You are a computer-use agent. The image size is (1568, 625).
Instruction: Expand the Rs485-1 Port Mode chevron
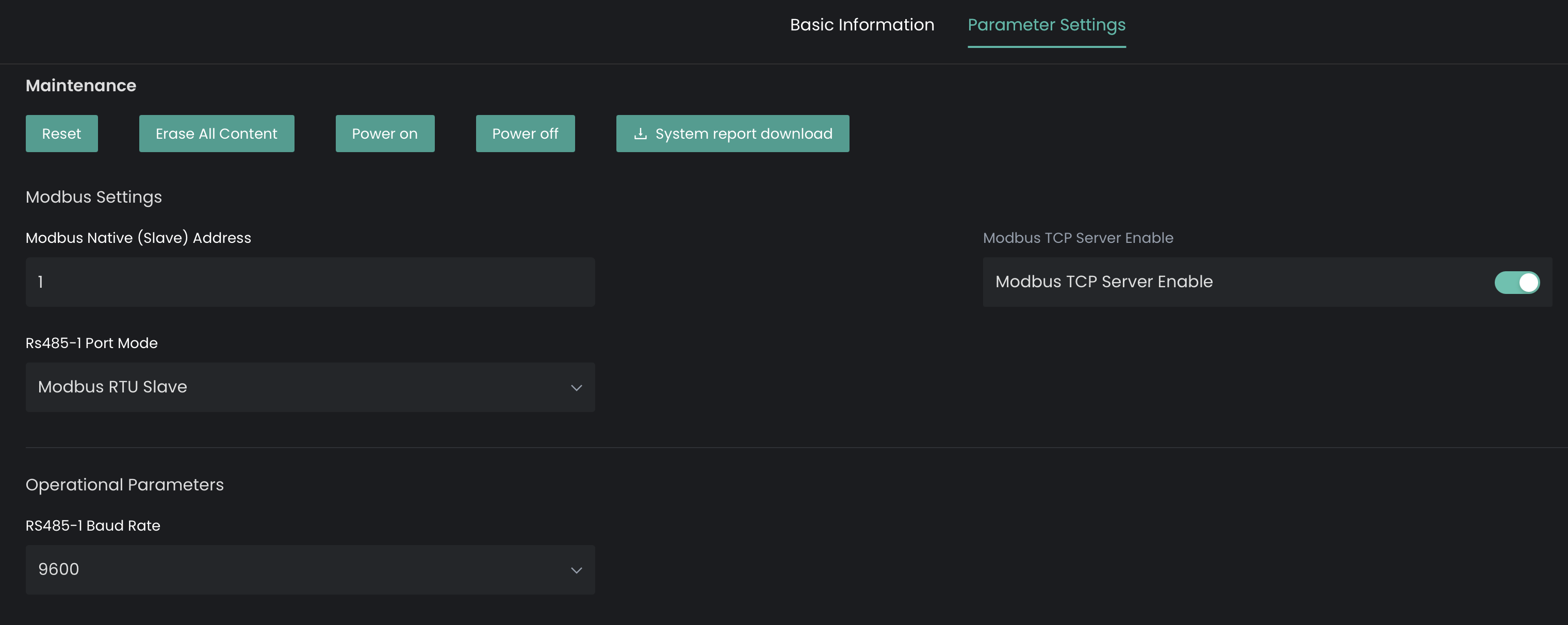pyautogui.click(x=576, y=388)
